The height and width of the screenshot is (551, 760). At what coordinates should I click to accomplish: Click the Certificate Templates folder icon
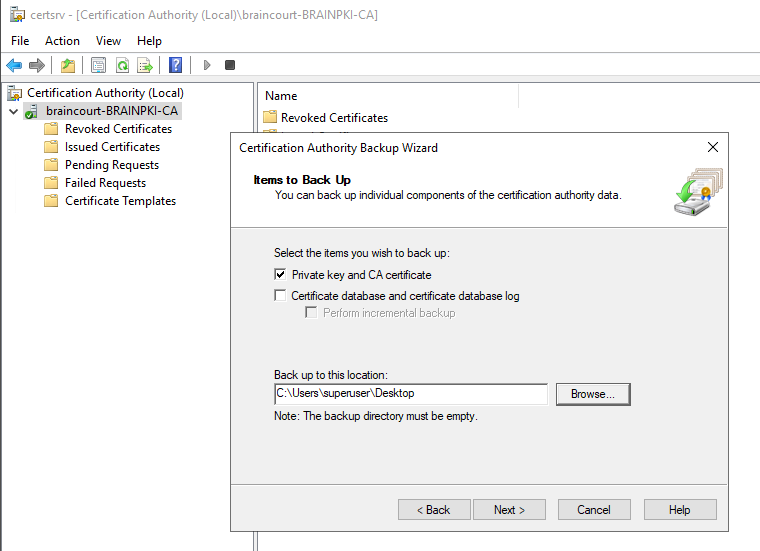tap(51, 201)
